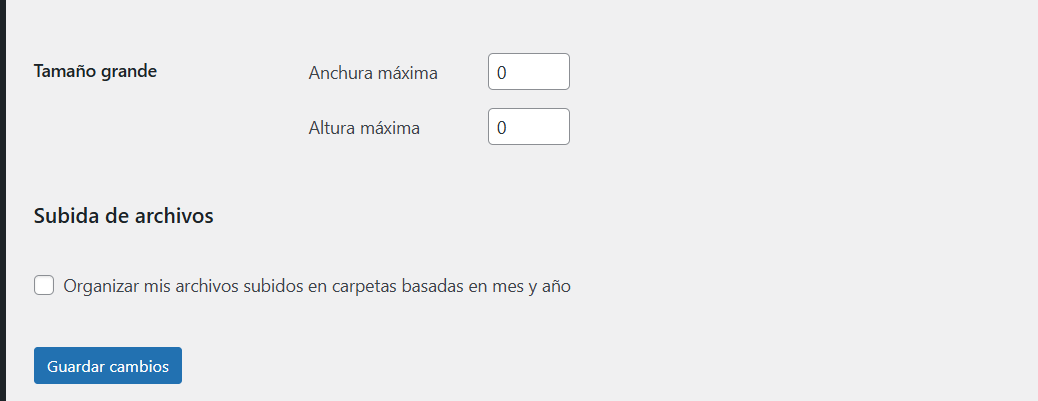Click the 'Subida de archivos' section heading
The height and width of the screenshot is (401, 1038).
124,216
